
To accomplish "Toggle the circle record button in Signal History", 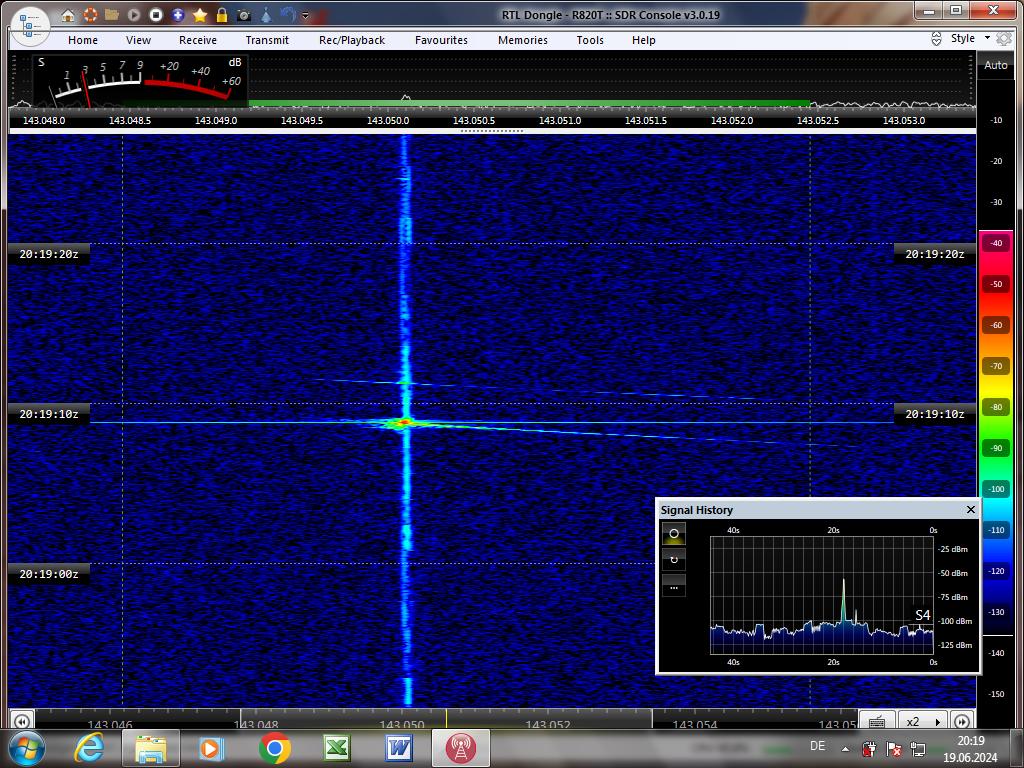I will tap(674, 534).
